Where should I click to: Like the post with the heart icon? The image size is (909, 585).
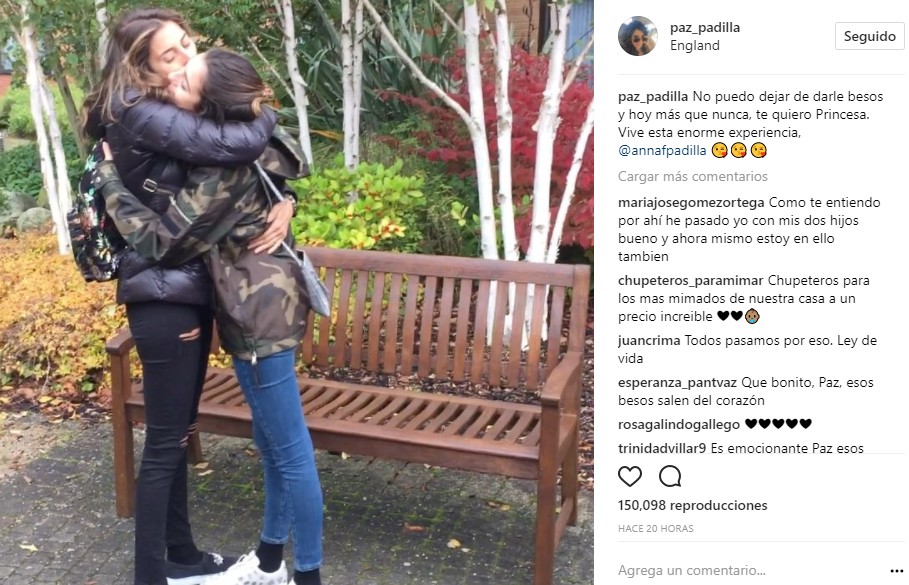[630, 477]
